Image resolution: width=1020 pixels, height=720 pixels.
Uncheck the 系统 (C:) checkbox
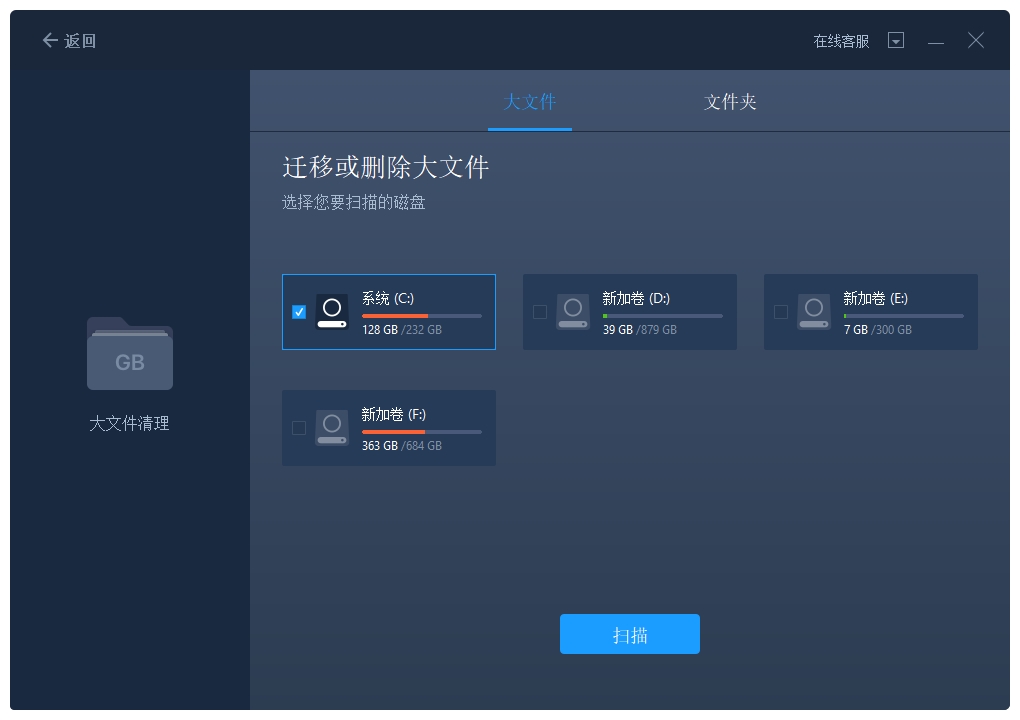pyautogui.click(x=299, y=312)
